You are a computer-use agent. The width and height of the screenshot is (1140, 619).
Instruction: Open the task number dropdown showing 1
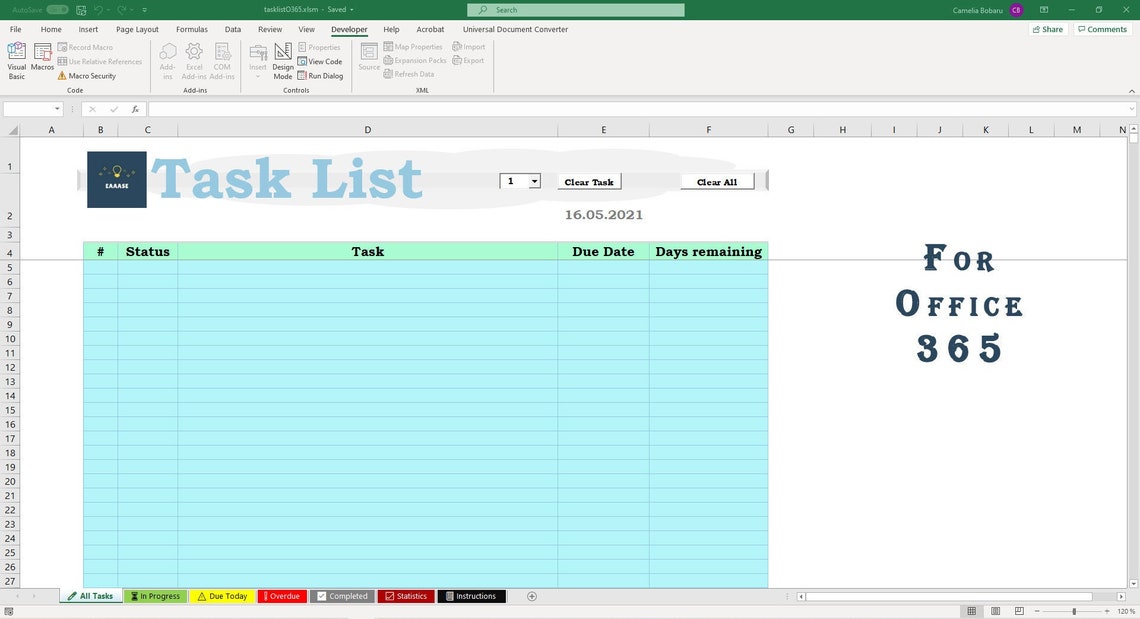(x=534, y=181)
